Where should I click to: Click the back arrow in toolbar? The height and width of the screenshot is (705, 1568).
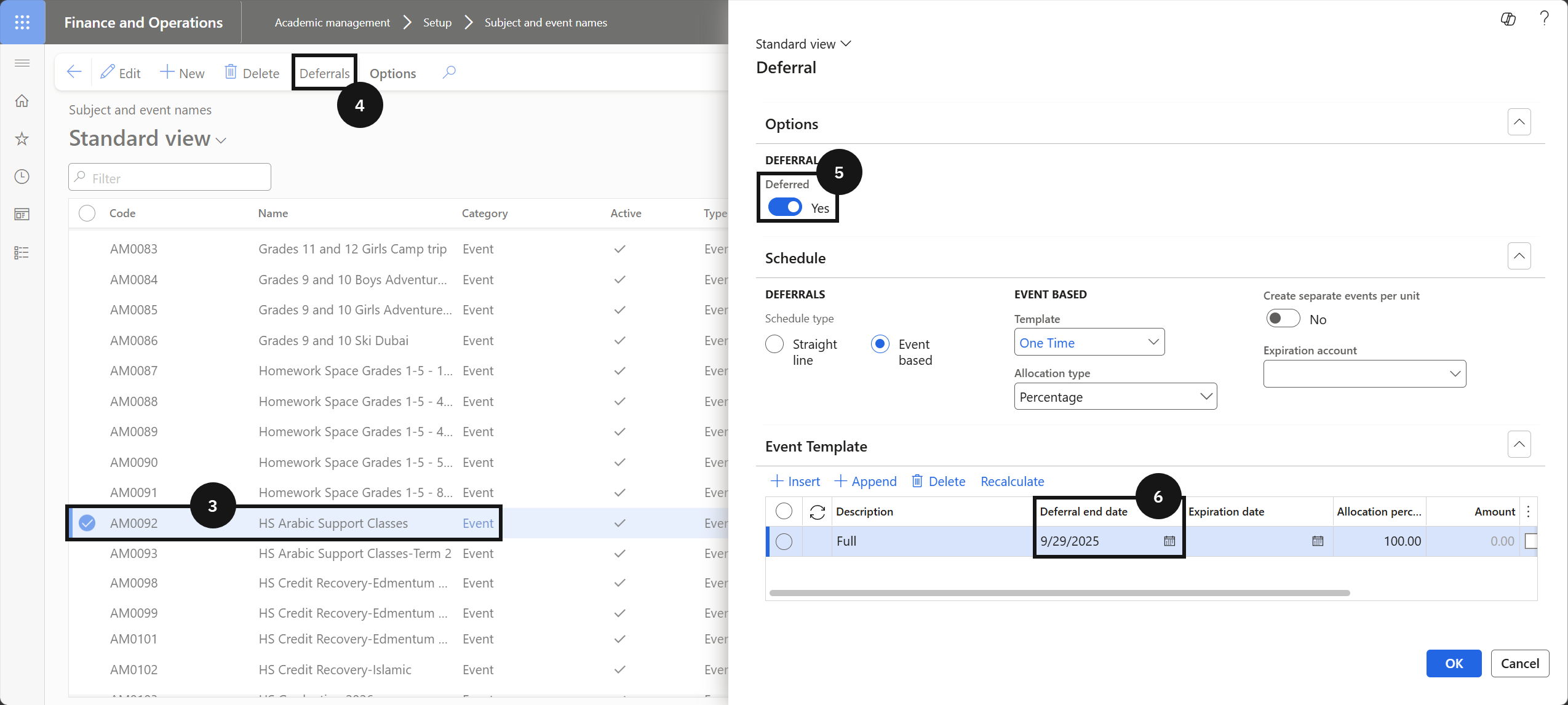(74, 72)
